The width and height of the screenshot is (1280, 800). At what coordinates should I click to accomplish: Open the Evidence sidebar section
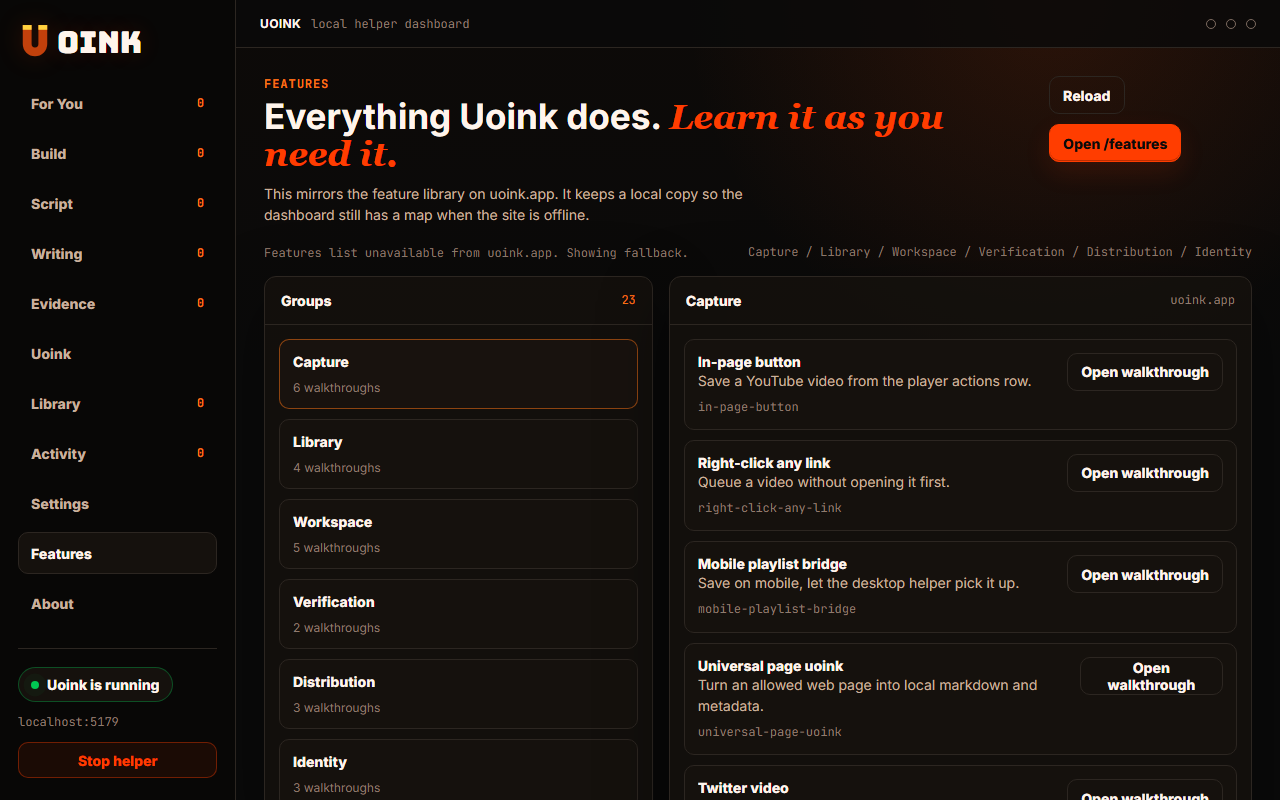[117, 304]
